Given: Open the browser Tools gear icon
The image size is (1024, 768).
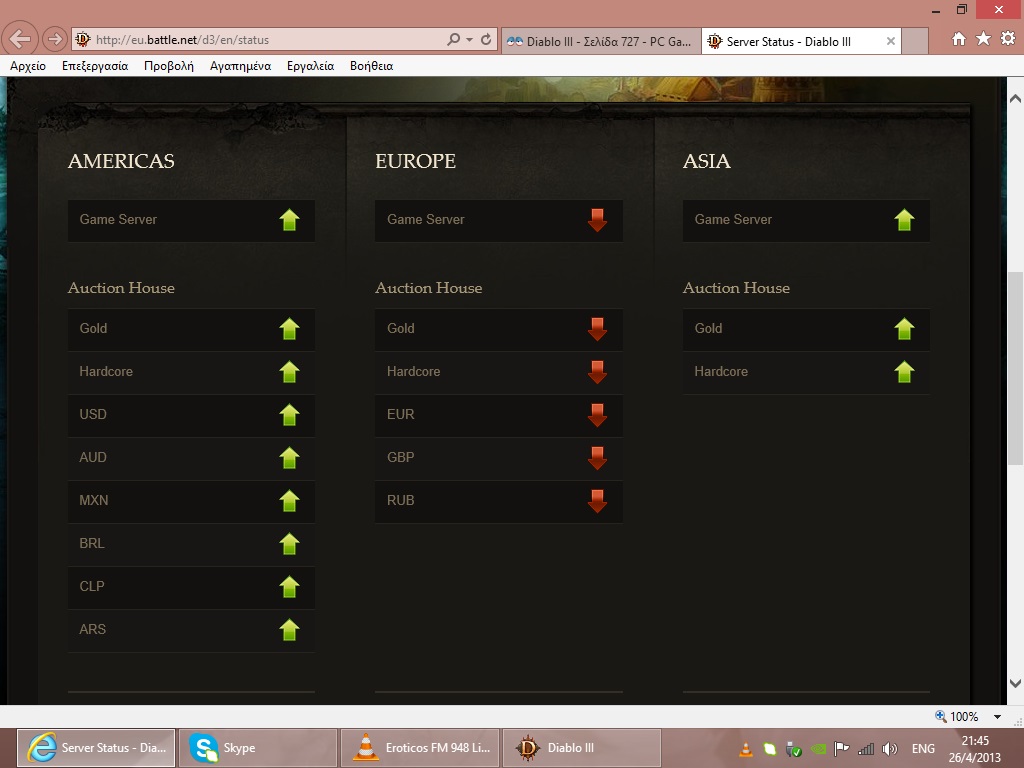Looking at the screenshot, I should pos(1008,39).
